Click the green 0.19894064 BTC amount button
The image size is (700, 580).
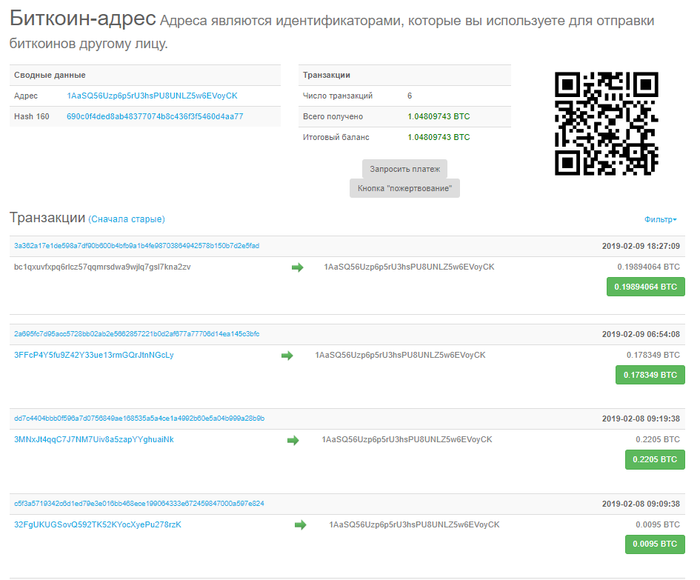[645, 287]
